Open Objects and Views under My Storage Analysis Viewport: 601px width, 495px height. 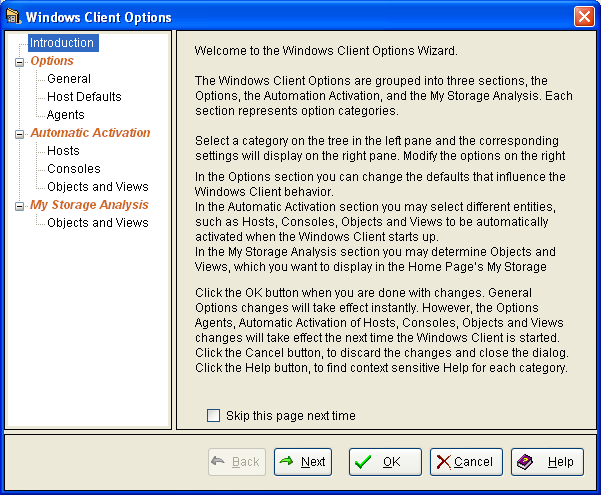pos(98,223)
